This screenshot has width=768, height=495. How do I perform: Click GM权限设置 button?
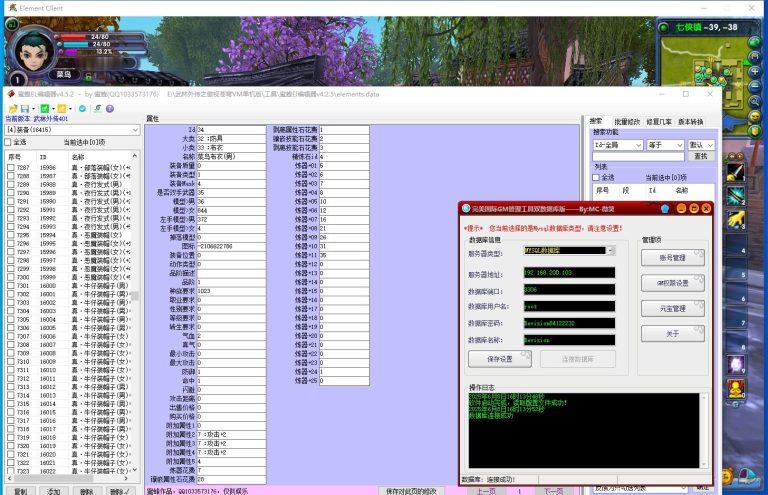coord(672,283)
